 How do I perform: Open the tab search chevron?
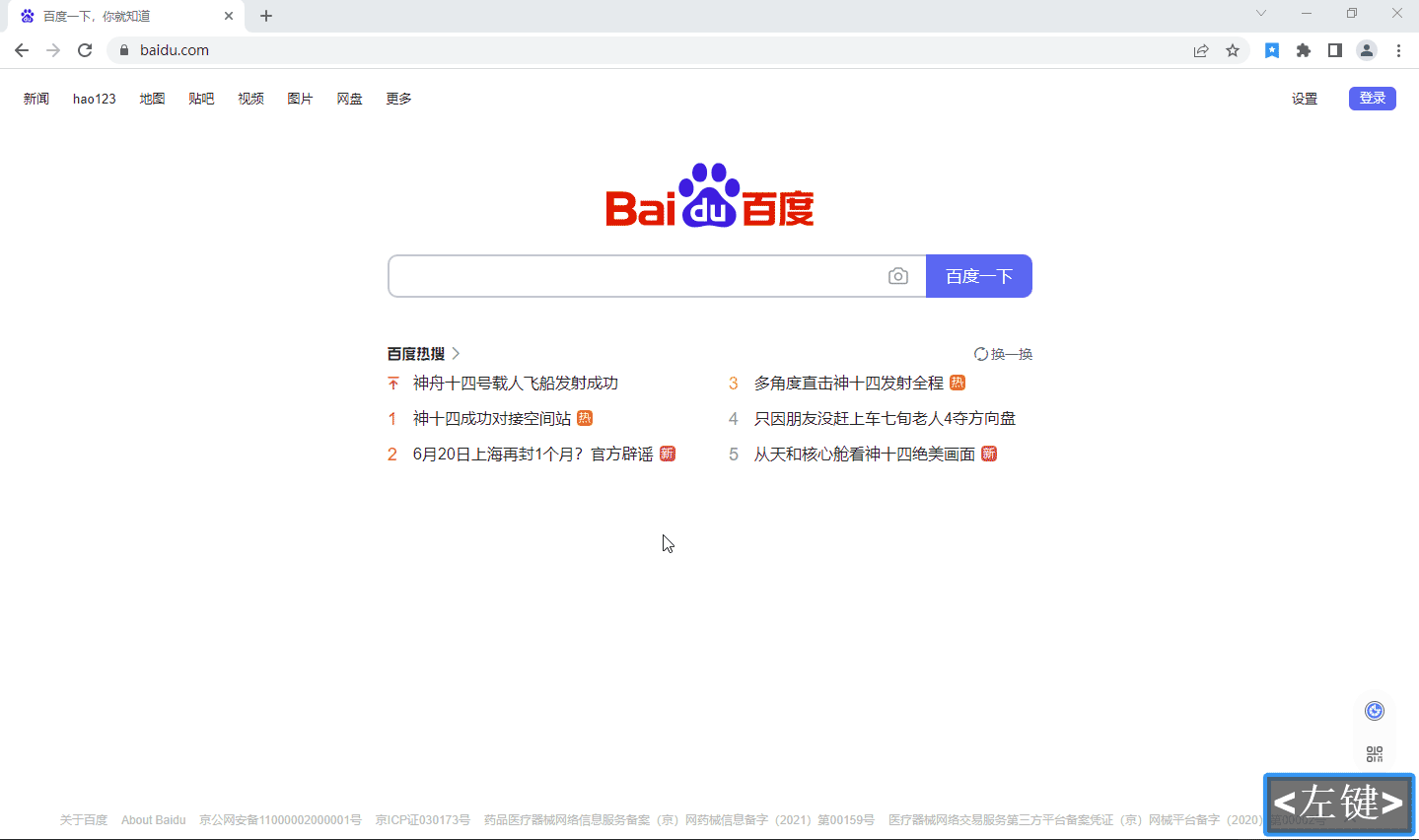coord(1260,14)
